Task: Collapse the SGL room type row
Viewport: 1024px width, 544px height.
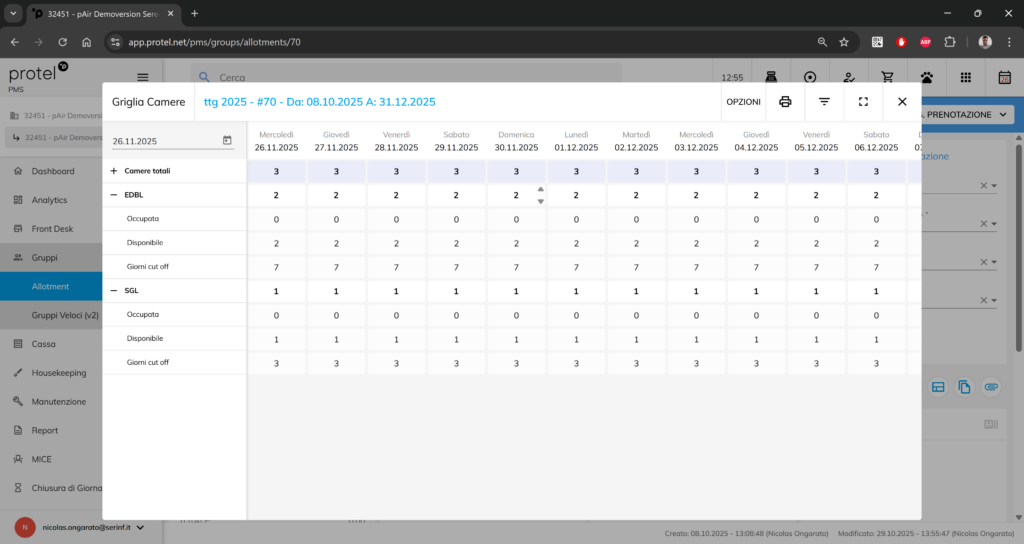Action: (x=114, y=291)
